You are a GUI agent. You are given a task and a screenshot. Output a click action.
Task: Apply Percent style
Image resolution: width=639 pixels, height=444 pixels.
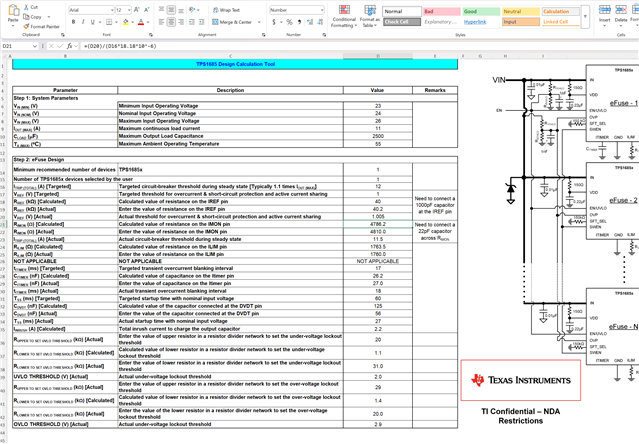(x=289, y=22)
